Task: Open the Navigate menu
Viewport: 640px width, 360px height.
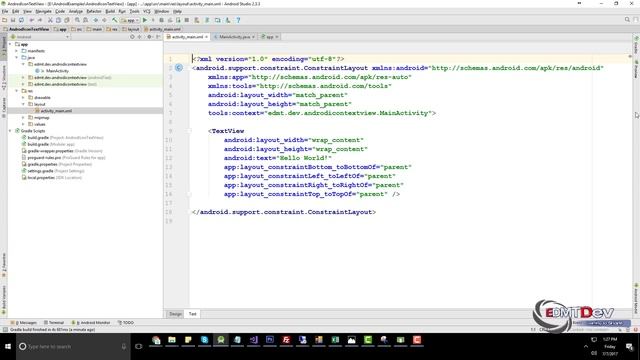Action: (x=43, y=11)
